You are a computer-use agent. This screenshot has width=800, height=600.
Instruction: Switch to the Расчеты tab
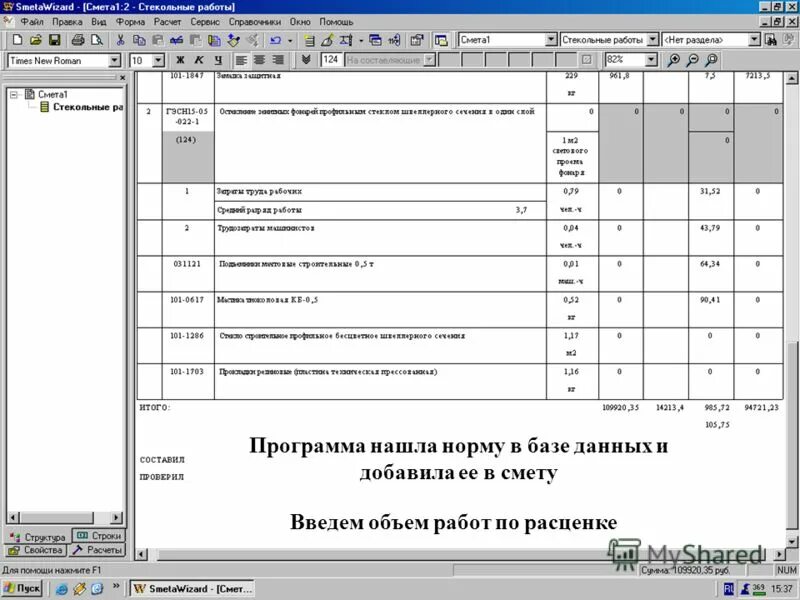point(97,550)
